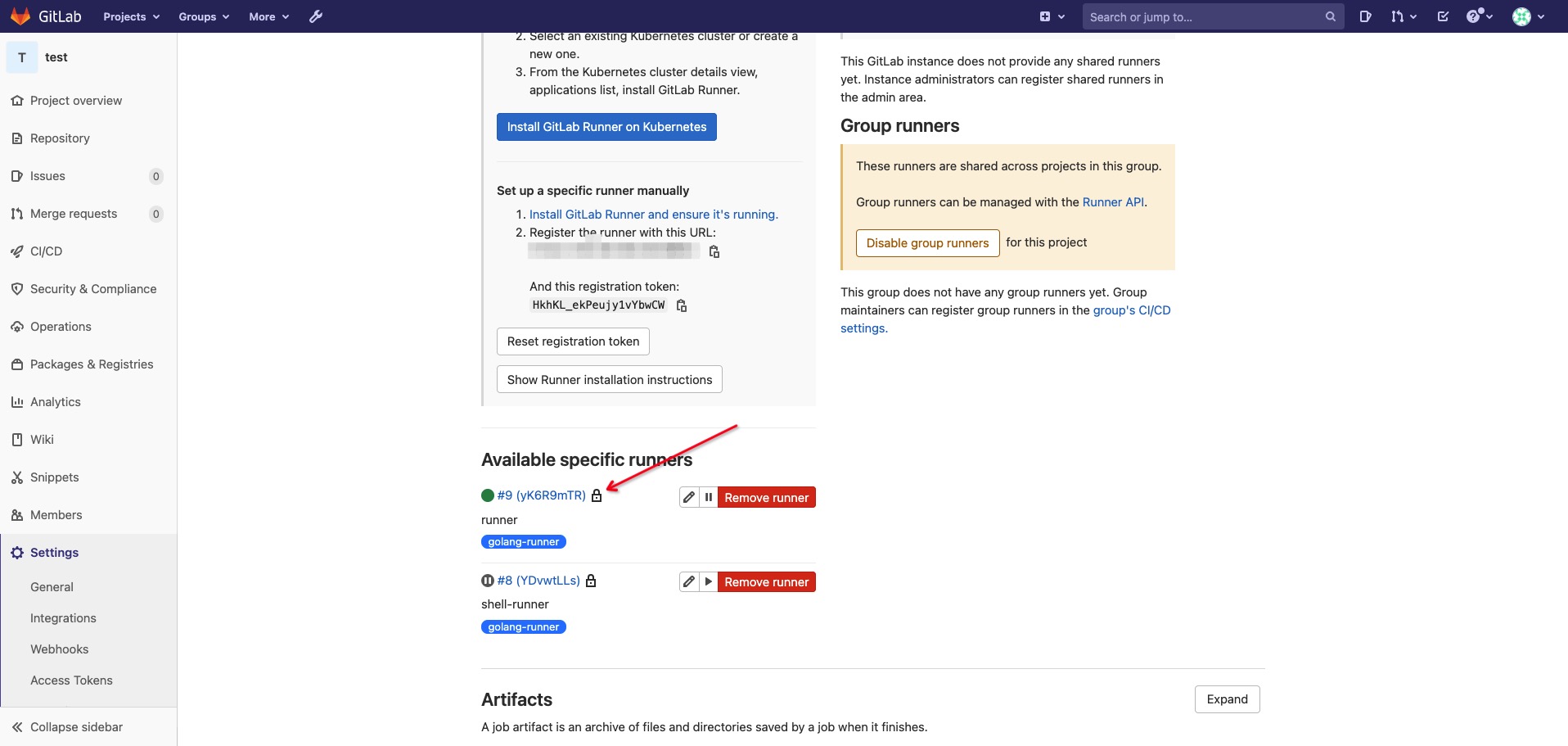Screen dimensions: 1568x746
Task: Click the green online status of runner #9
Action: tap(488, 495)
